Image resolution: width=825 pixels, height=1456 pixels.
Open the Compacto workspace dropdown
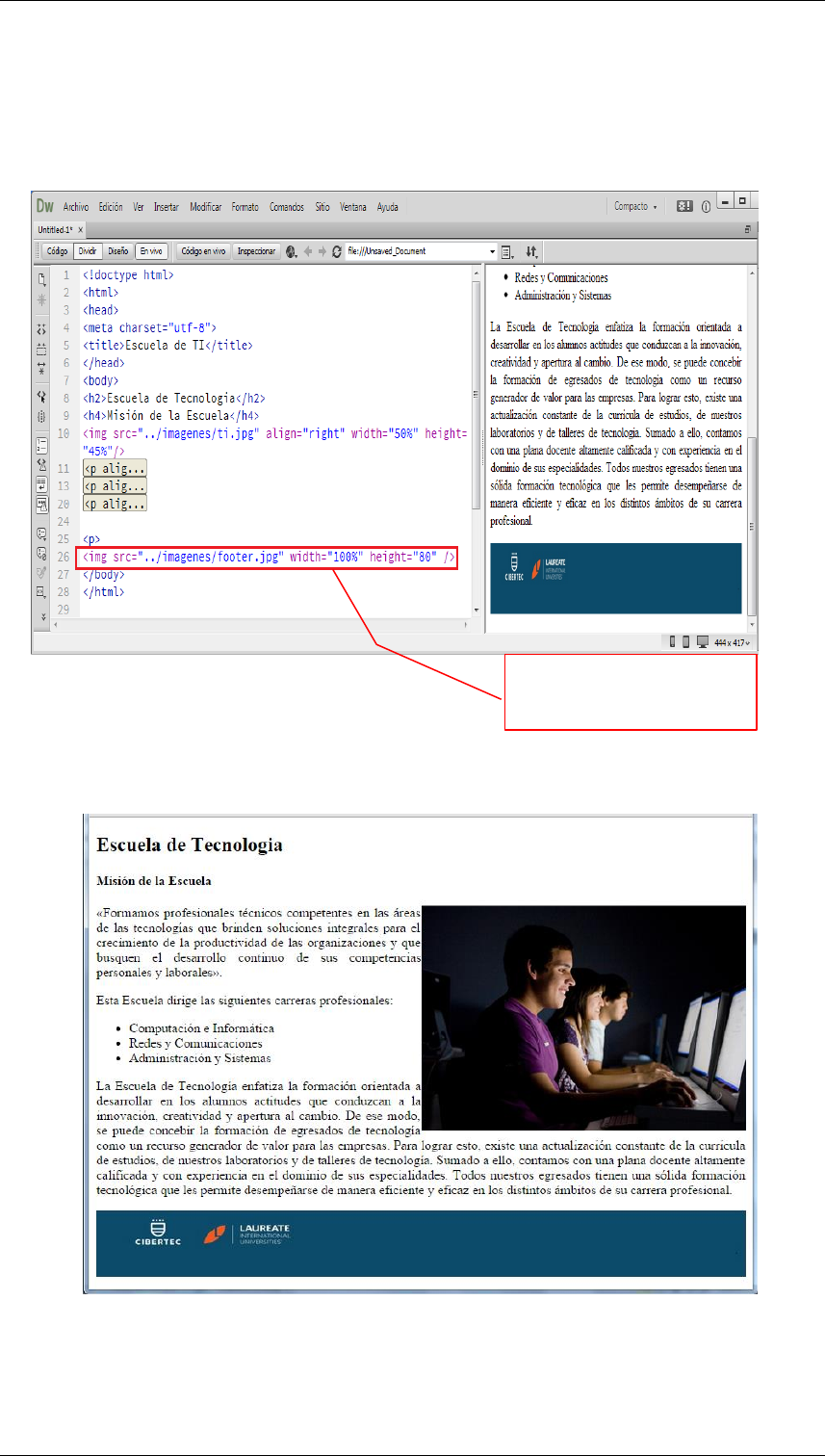636,206
